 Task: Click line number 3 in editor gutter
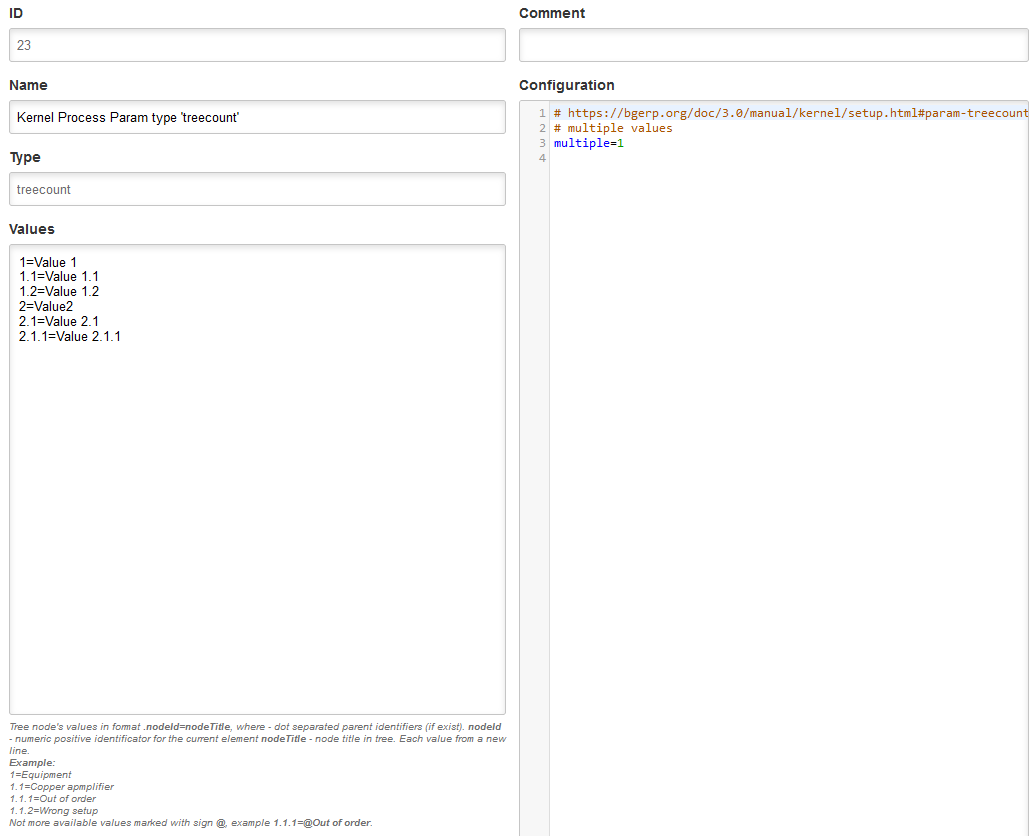542,143
